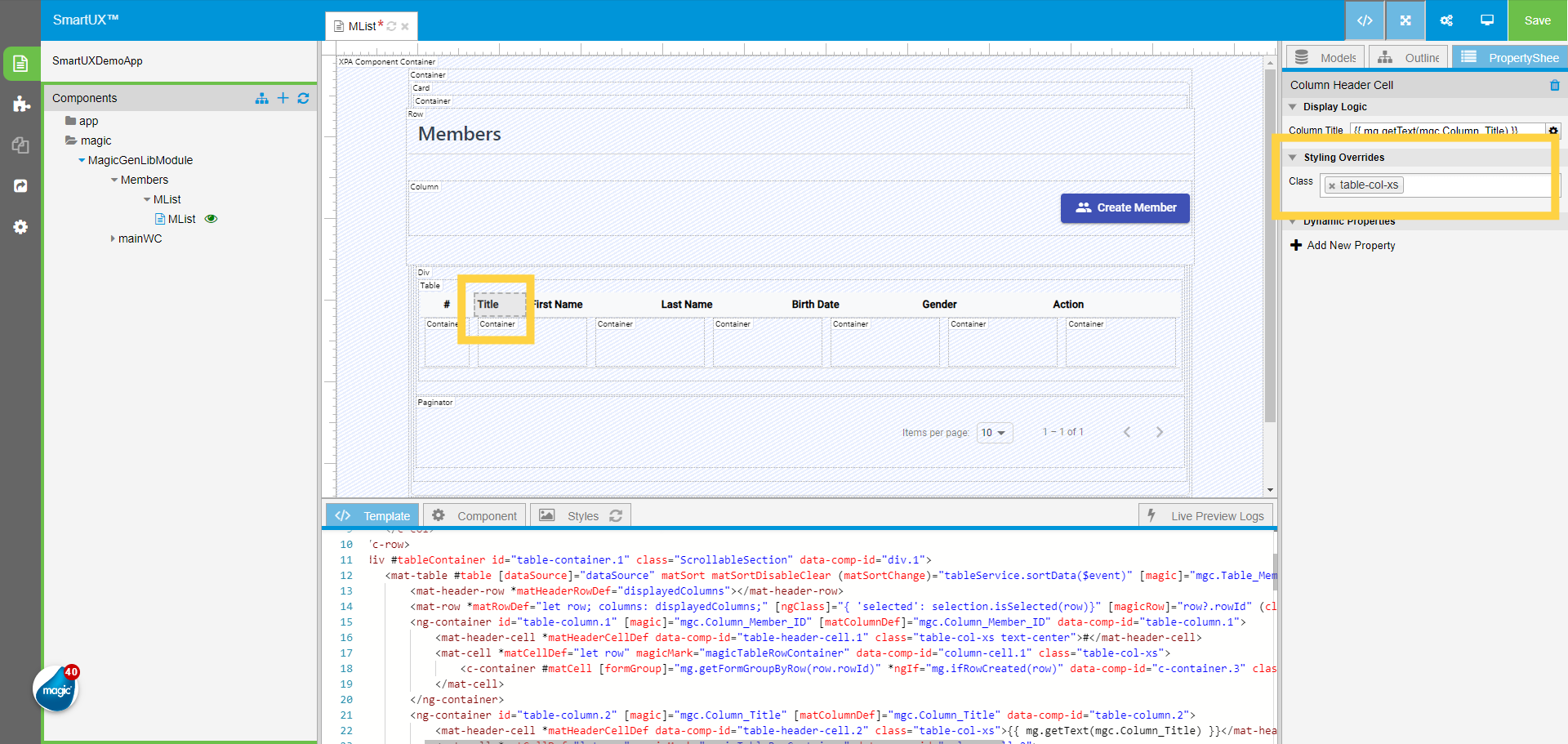Collapse the Display Logic section
Screen dimensions: 1568x744
pos(1293,107)
